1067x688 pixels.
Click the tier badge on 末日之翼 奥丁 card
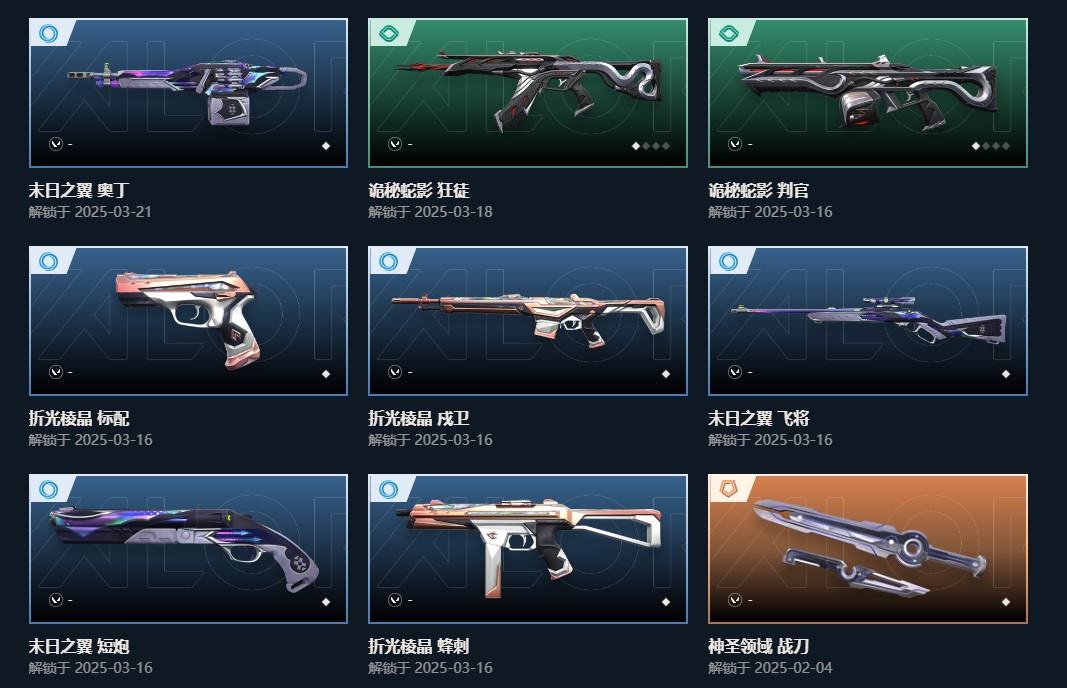click(x=49, y=33)
